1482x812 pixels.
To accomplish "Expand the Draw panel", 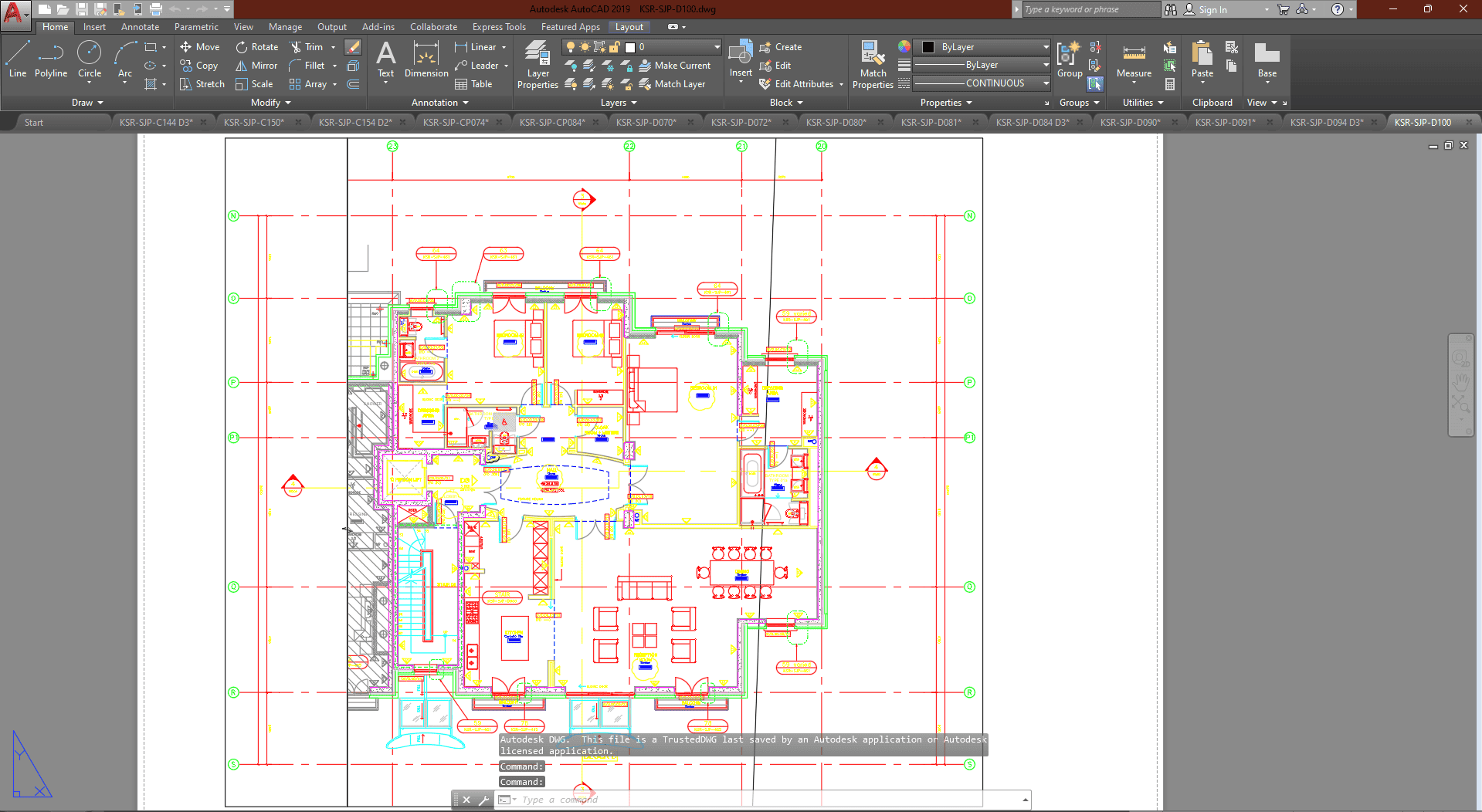I will (x=87, y=103).
